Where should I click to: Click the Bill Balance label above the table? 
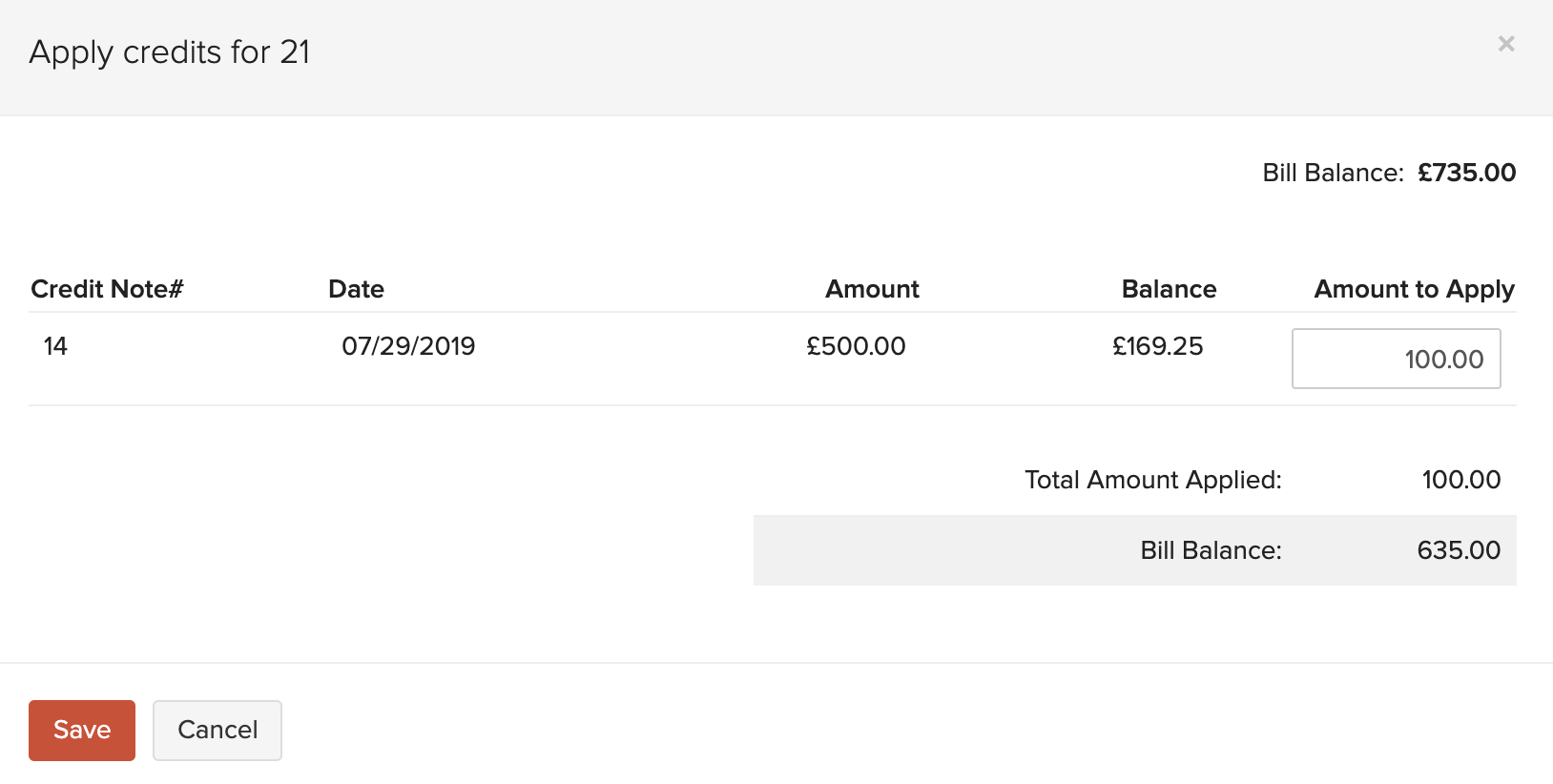tap(1333, 173)
